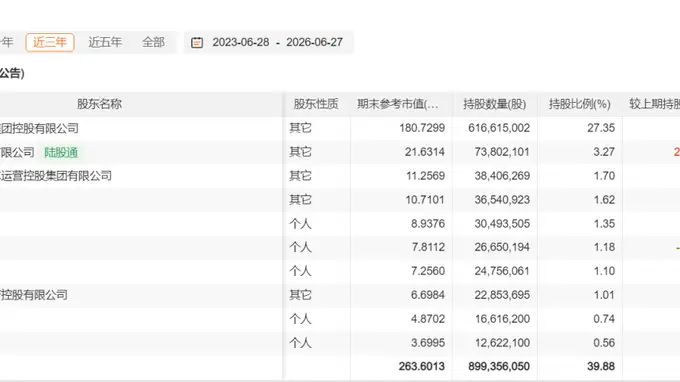Show the 全部 time range
680x382 pixels.
(154, 42)
